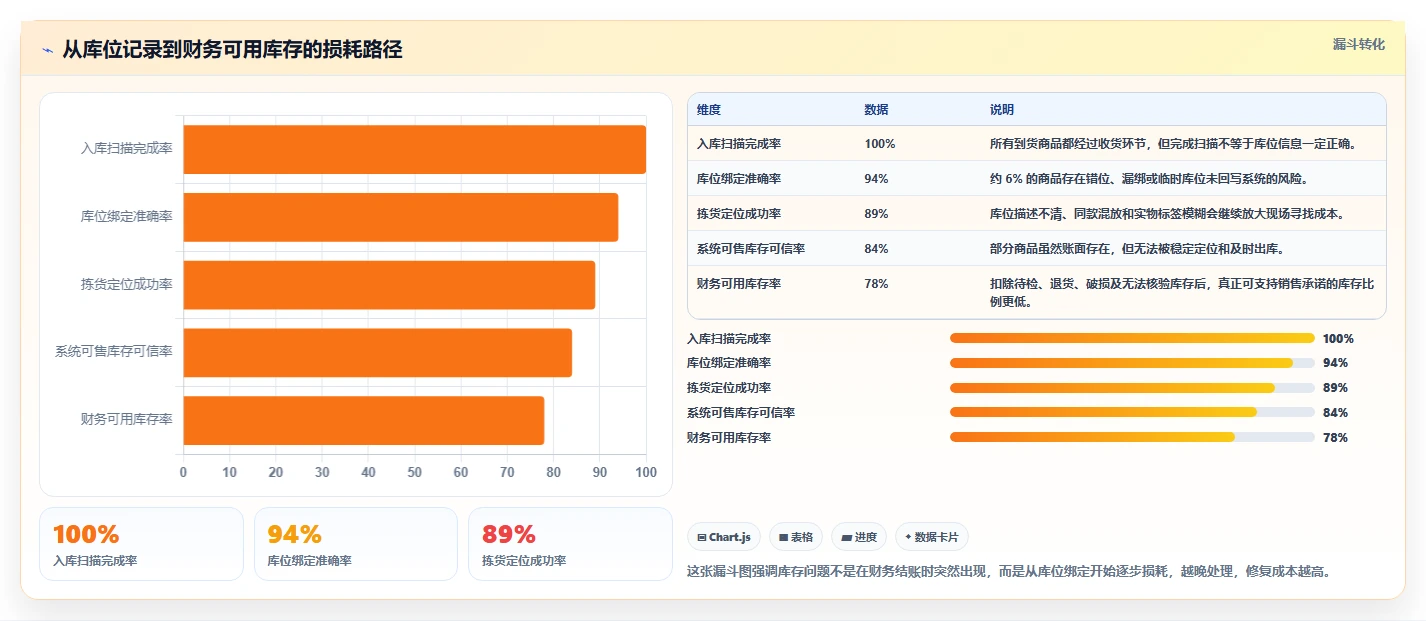
Task: Click the footer note starting 这张漏斗图强调库存问题
Action: click(x=1008, y=572)
